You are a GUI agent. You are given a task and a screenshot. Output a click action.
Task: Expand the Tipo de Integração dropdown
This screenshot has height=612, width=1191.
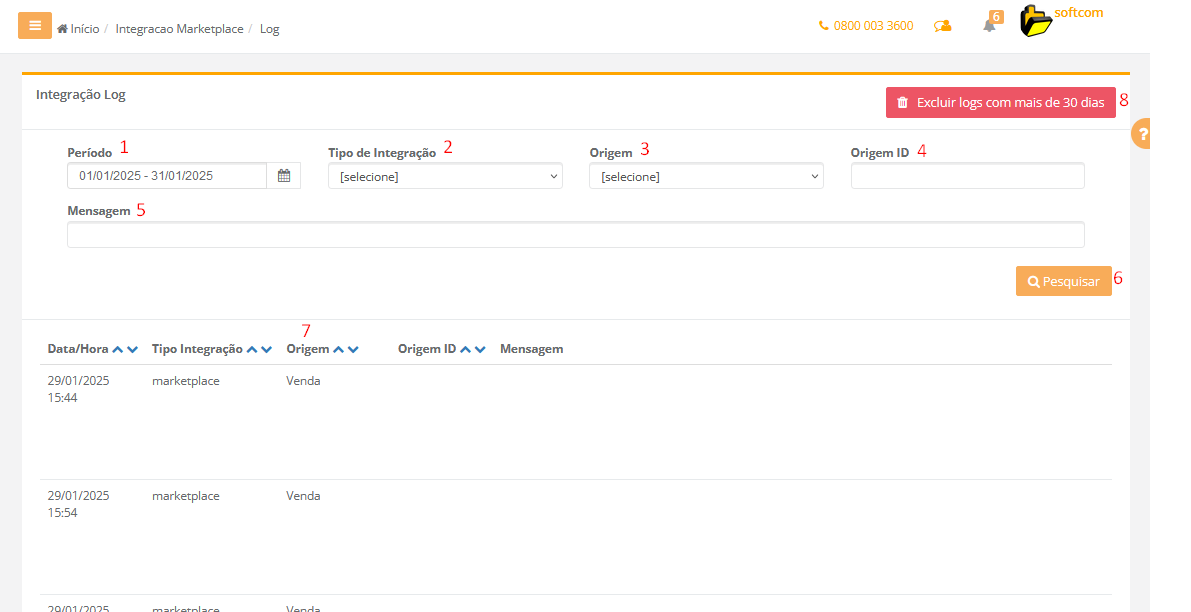445,177
